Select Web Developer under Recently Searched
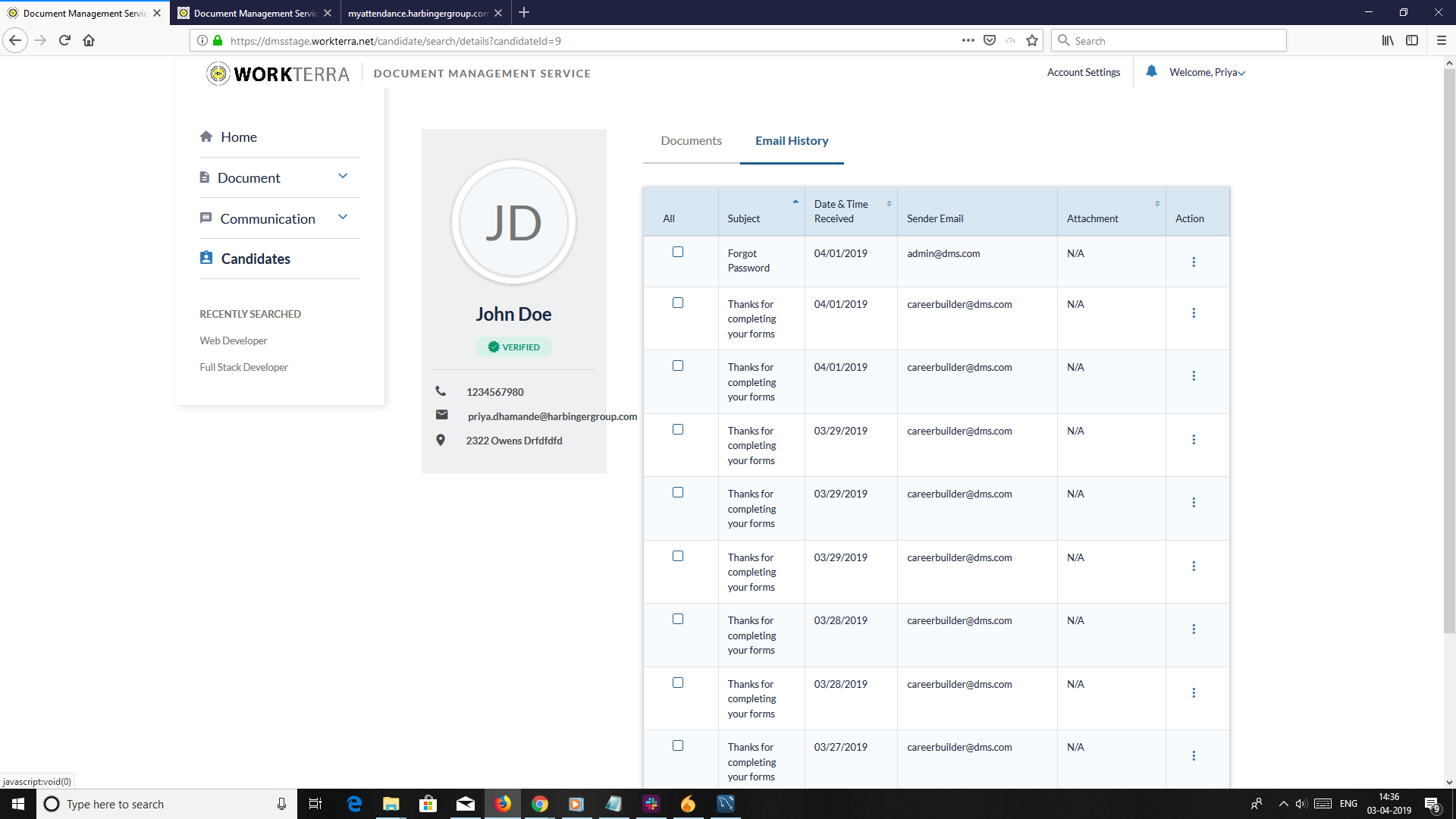Screen dimensions: 1456x819 click(233, 340)
